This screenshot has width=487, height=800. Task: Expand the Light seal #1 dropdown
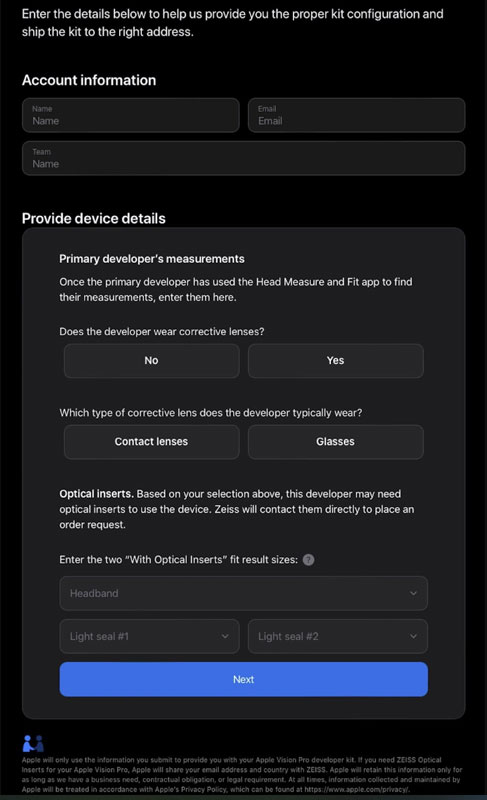[x=149, y=636]
